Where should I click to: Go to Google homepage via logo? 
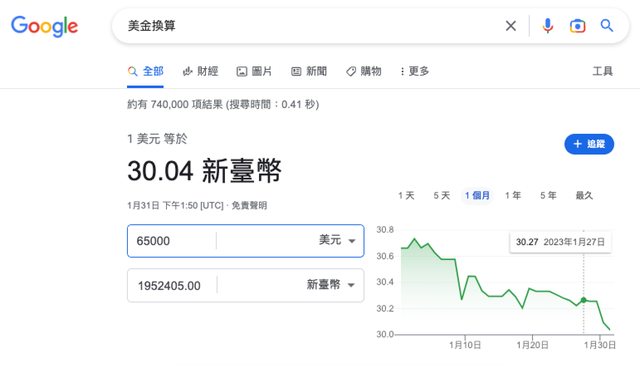(44, 26)
